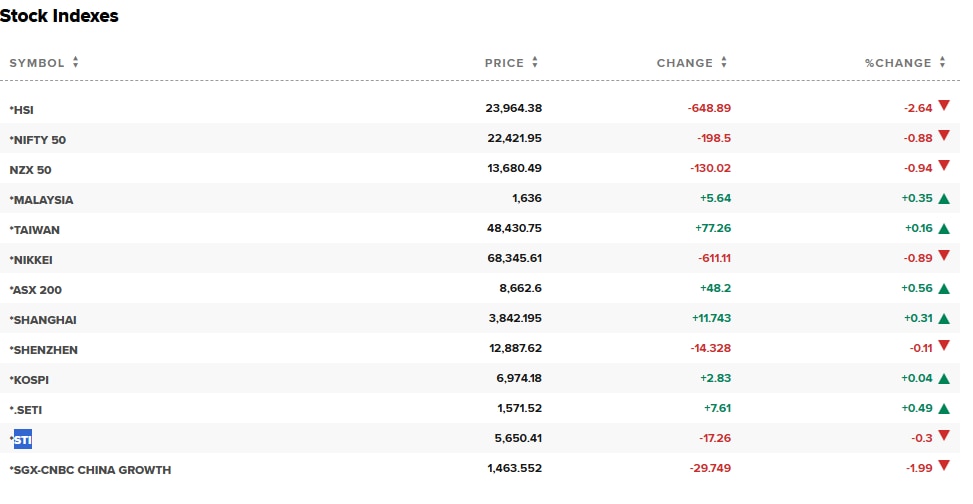Select .SETI price 1,571.52
973x504 pixels.
click(x=519, y=408)
